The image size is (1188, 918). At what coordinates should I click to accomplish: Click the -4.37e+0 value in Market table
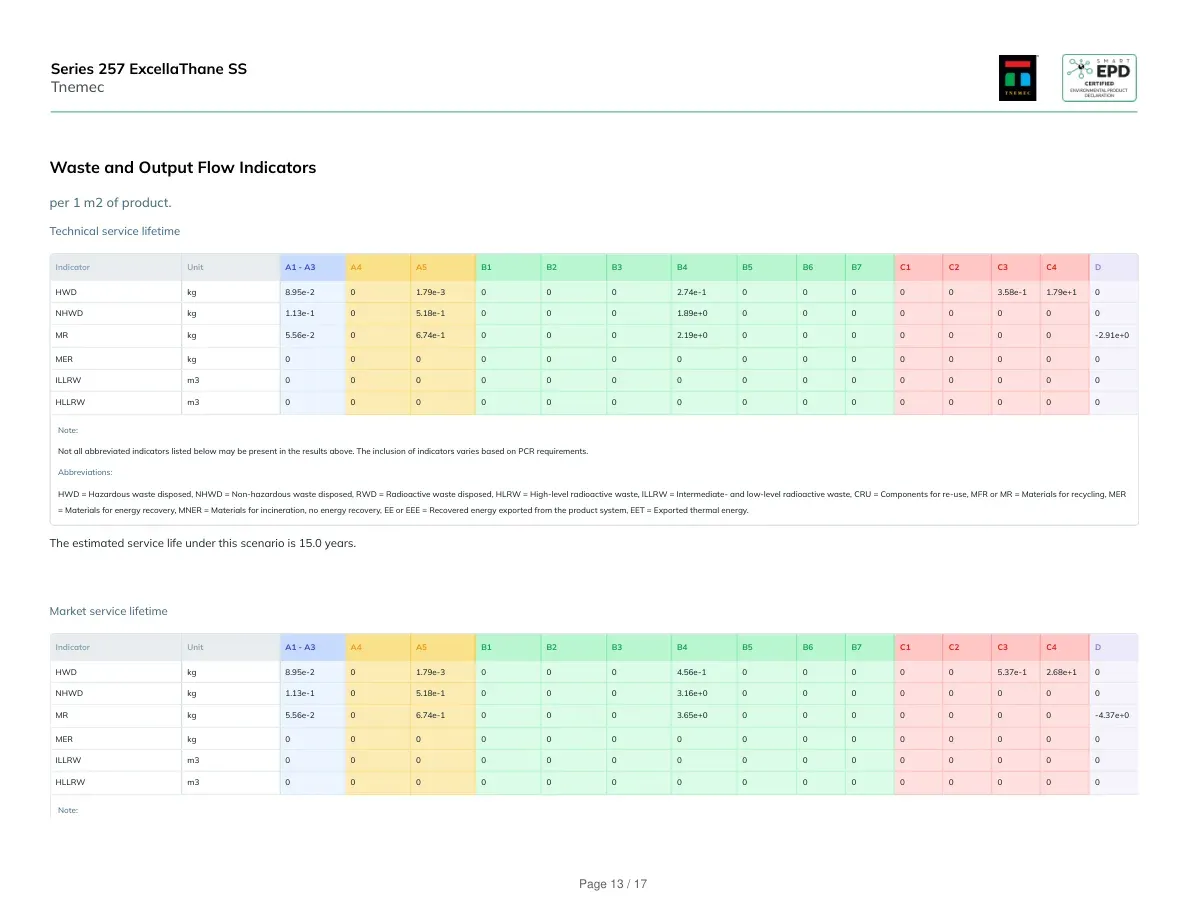click(x=1111, y=716)
